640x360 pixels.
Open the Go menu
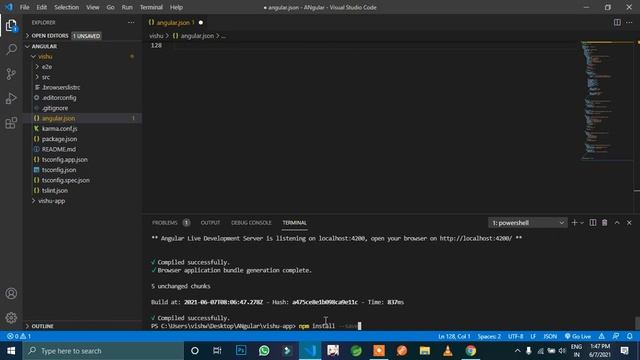click(x=111, y=7)
